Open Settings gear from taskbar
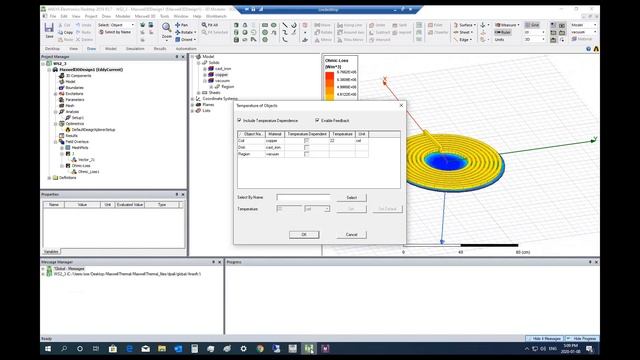The image size is (640, 360). tap(244, 349)
